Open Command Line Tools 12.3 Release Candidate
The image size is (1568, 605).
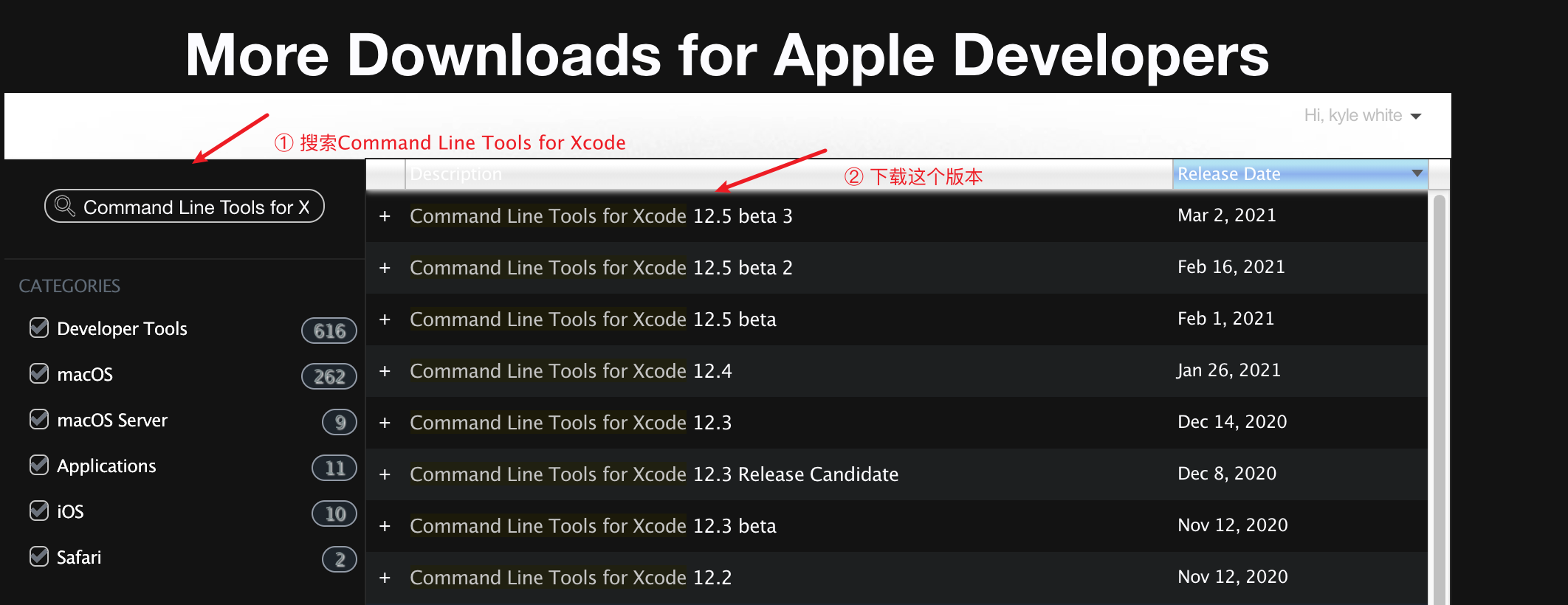(x=654, y=474)
